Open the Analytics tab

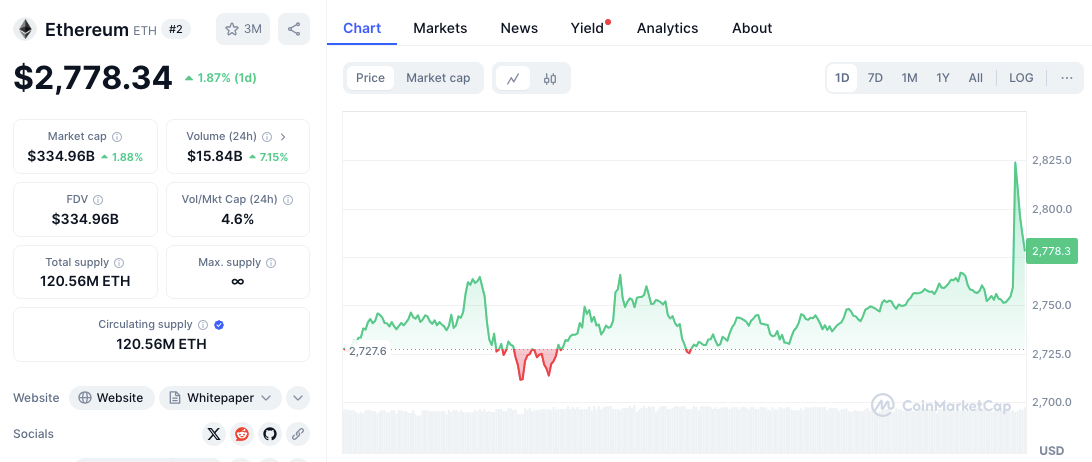pos(667,28)
